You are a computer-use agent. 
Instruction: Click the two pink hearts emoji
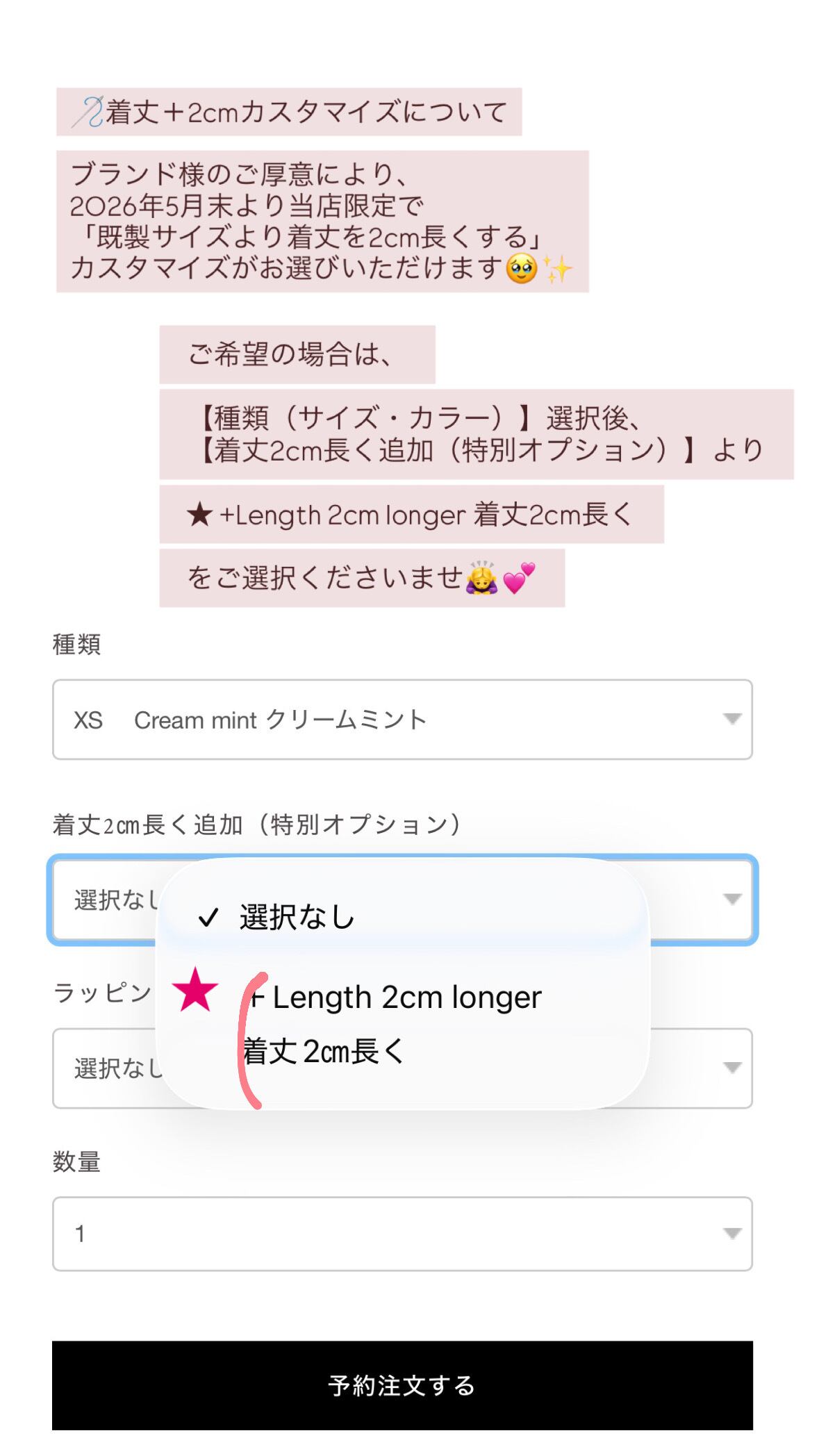point(519,577)
